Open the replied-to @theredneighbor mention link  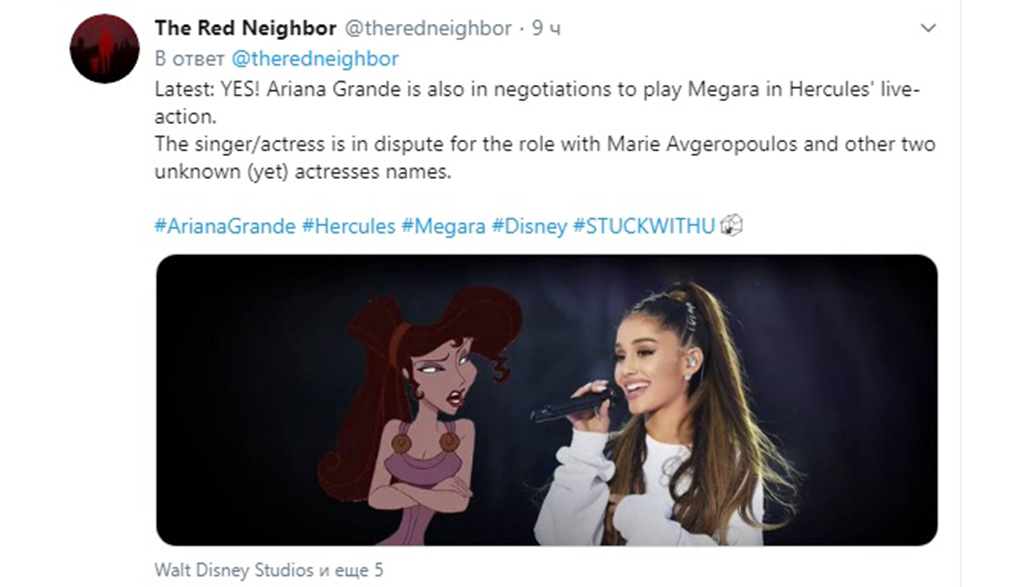(315, 59)
